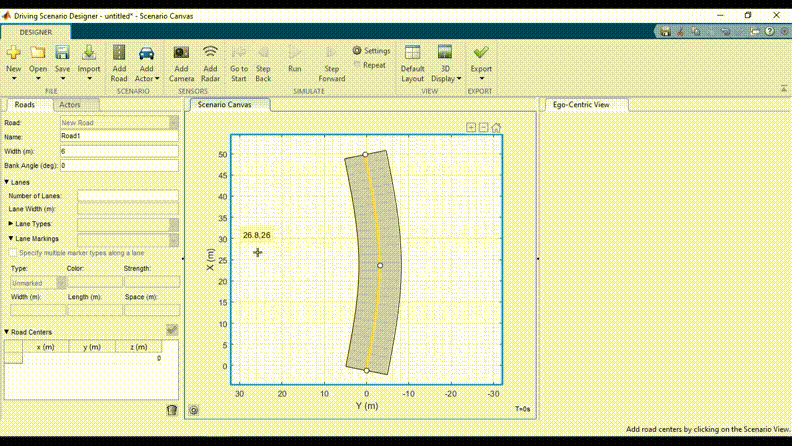
Task: Switch to the Actors tab
Action: tap(70, 104)
